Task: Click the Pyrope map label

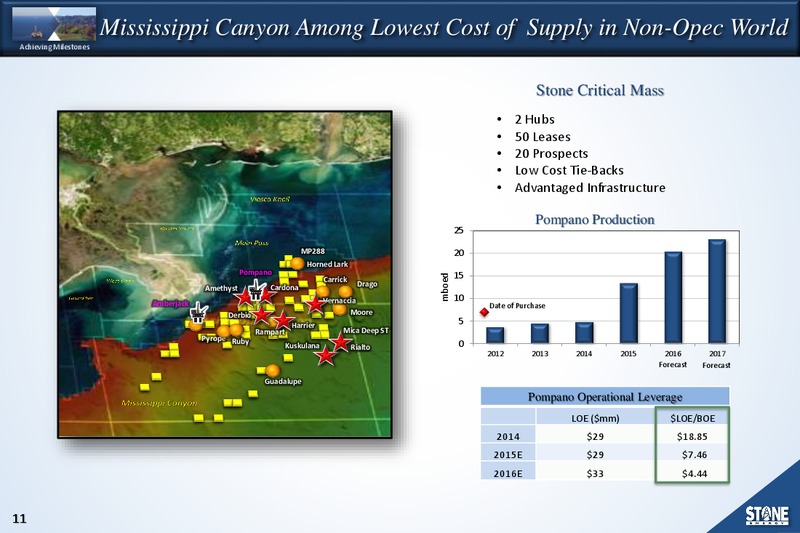Action: click(214, 339)
